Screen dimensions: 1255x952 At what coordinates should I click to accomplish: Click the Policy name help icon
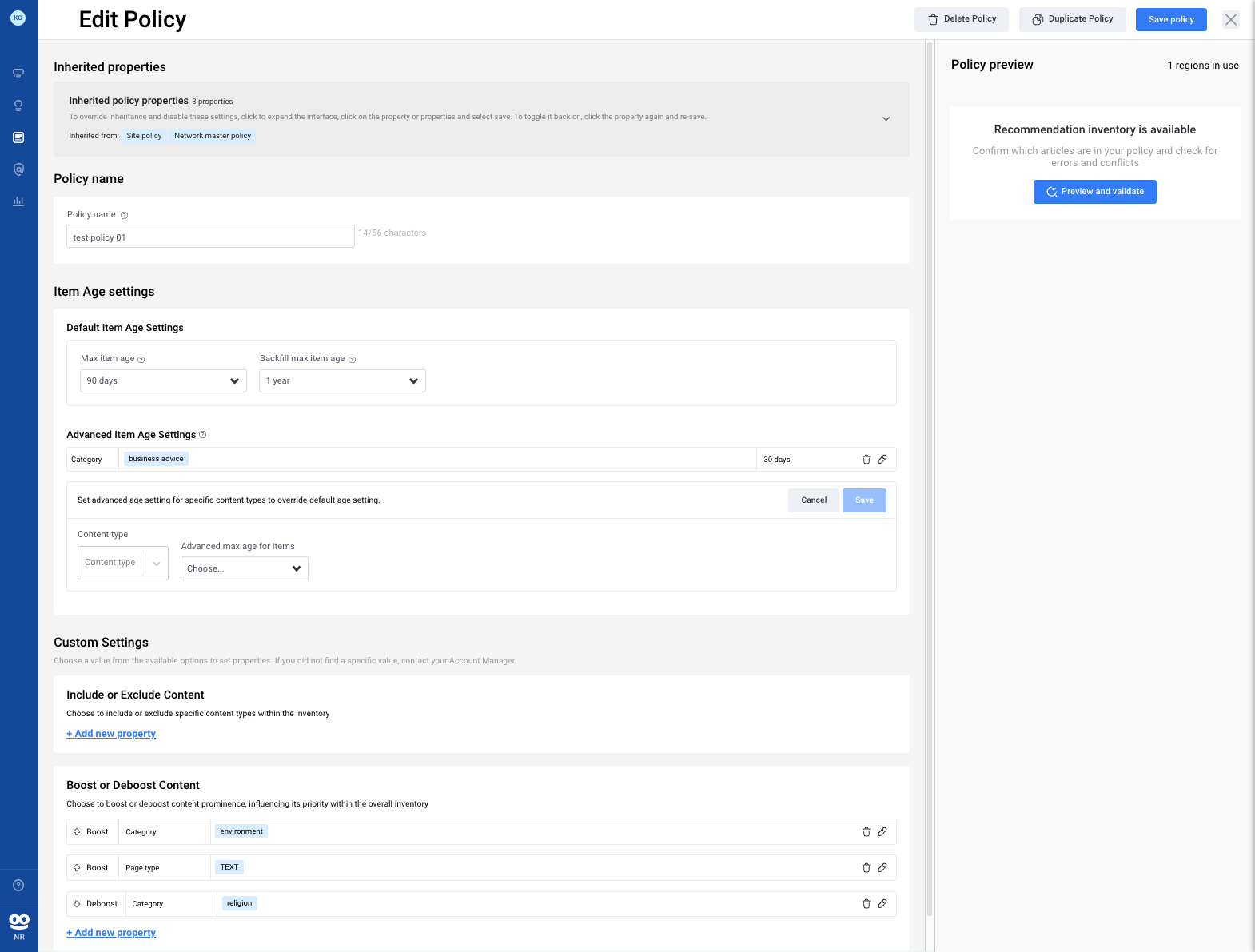tap(124, 215)
